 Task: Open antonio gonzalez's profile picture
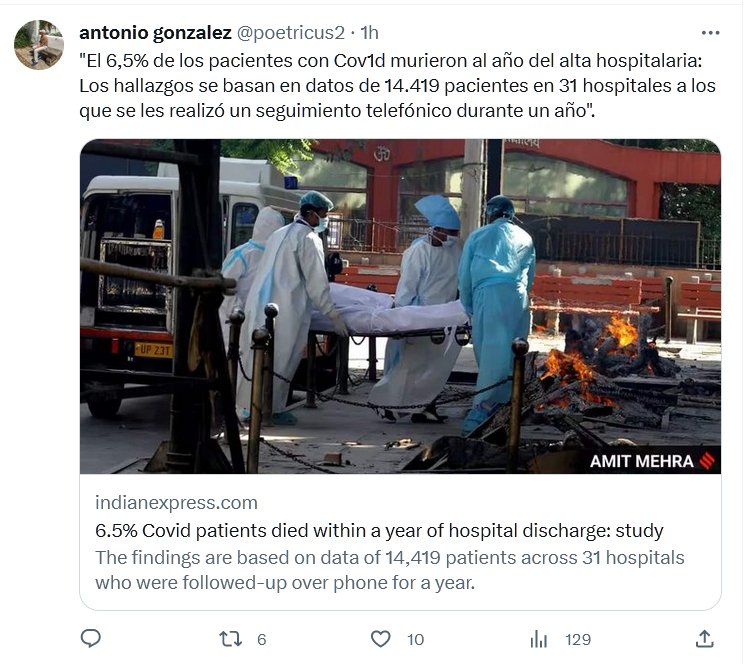(39, 45)
